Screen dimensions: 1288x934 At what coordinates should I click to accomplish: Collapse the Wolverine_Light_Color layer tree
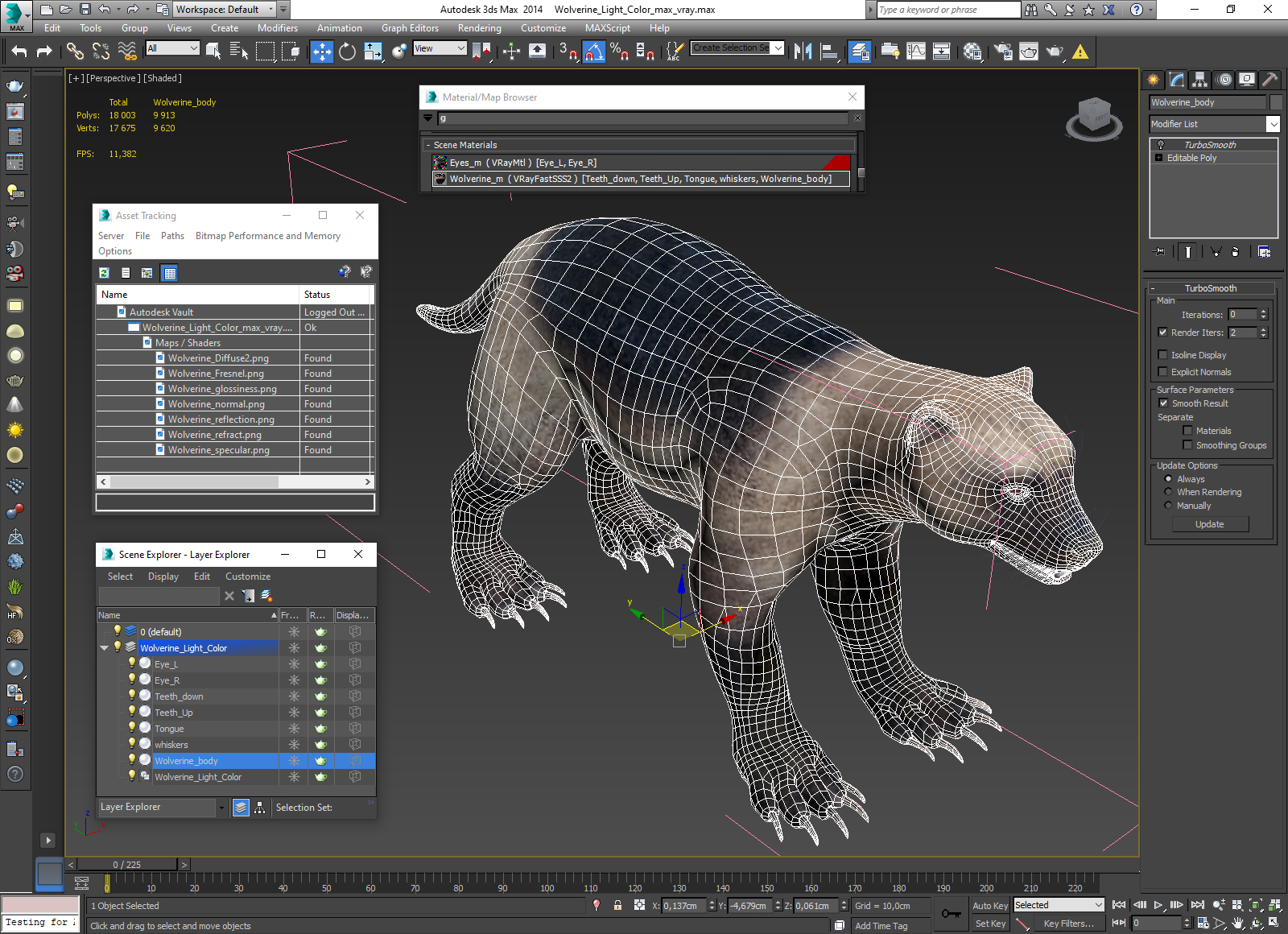click(x=104, y=648)
